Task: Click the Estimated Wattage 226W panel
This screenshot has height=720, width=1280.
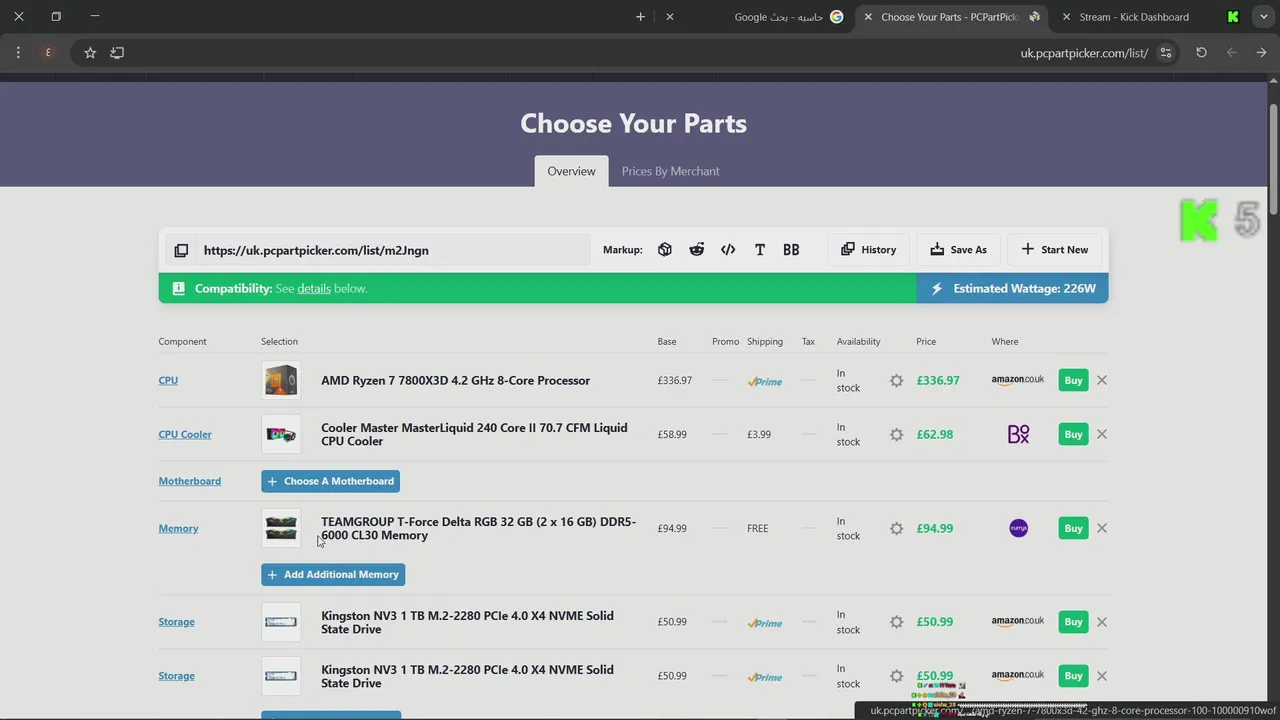Action: tap(1012, 288)
